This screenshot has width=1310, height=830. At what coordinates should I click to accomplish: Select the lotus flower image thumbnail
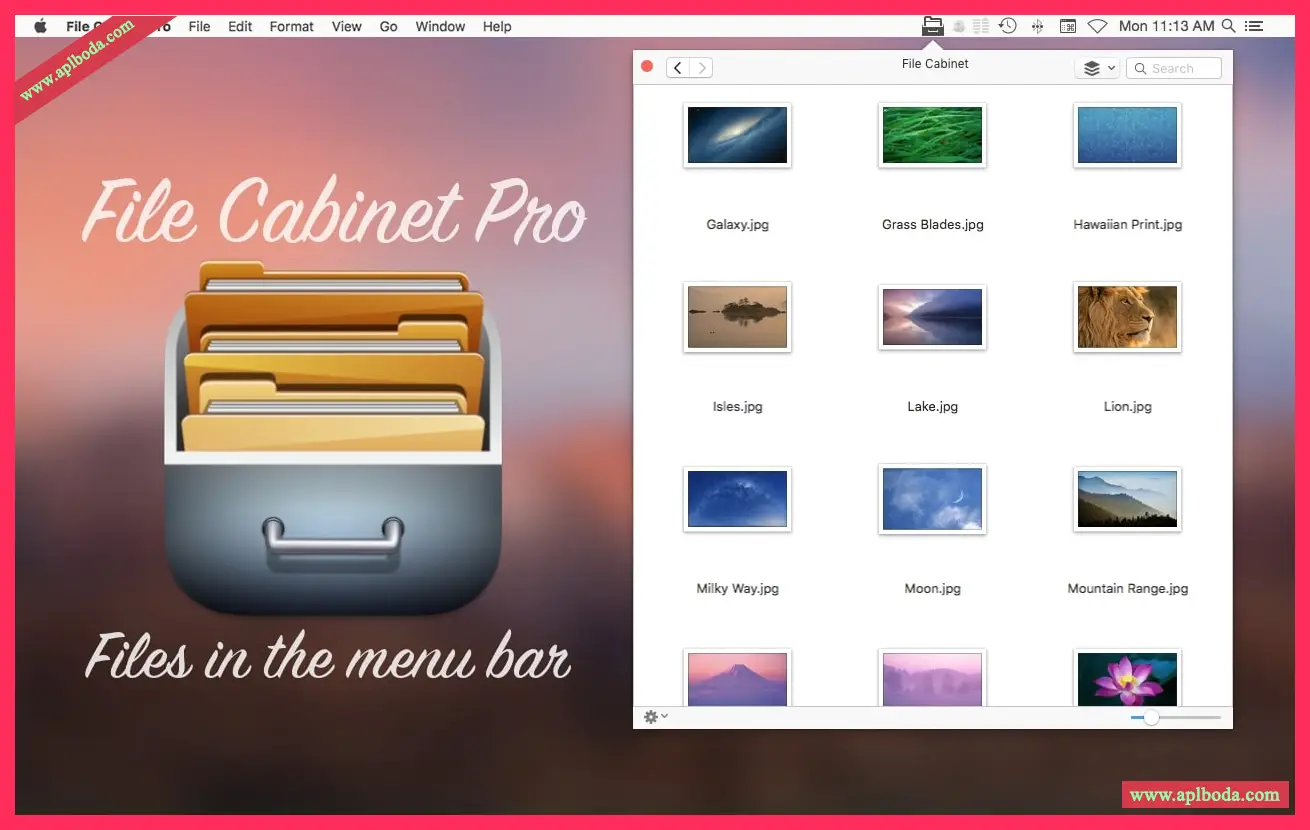[x=1128, y=678]
